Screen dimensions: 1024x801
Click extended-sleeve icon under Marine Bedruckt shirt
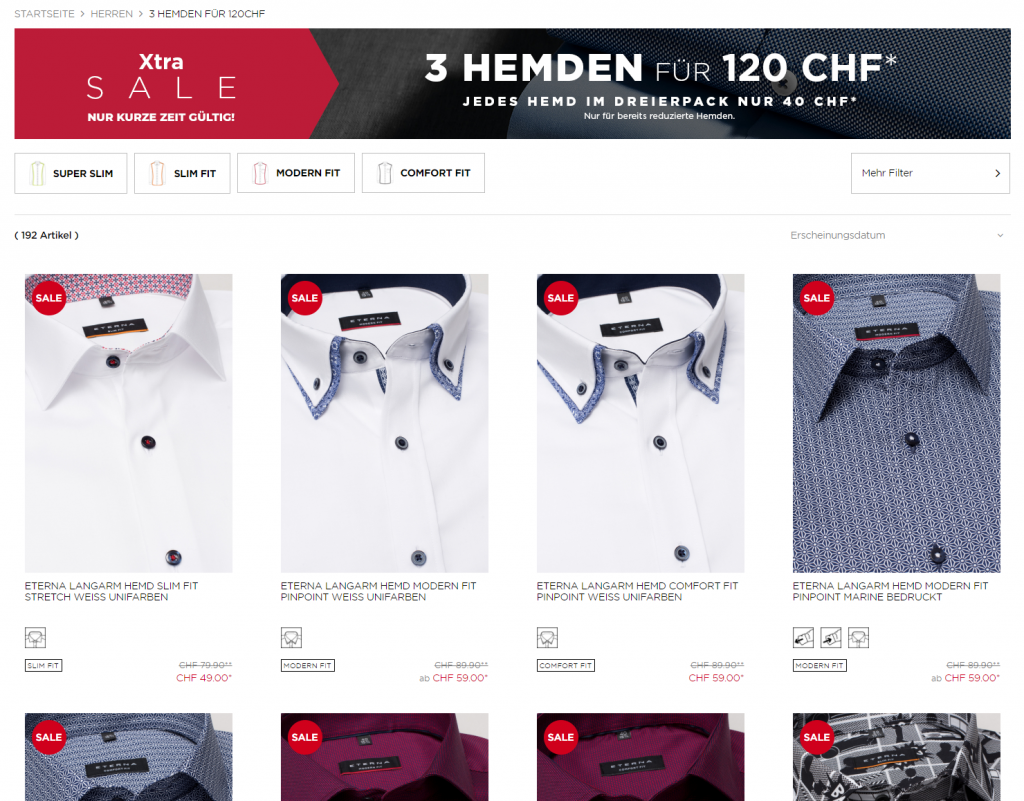tap(803, 637)
